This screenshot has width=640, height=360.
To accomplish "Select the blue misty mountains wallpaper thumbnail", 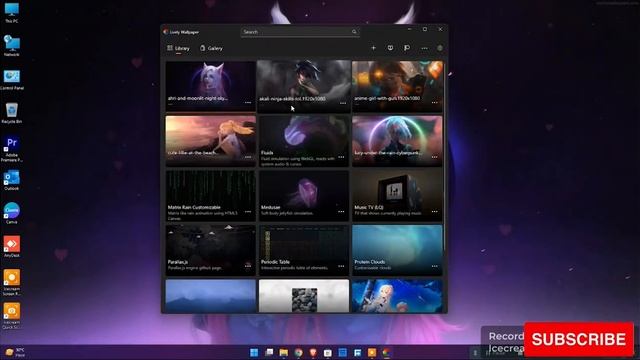I will coord(211,296).
